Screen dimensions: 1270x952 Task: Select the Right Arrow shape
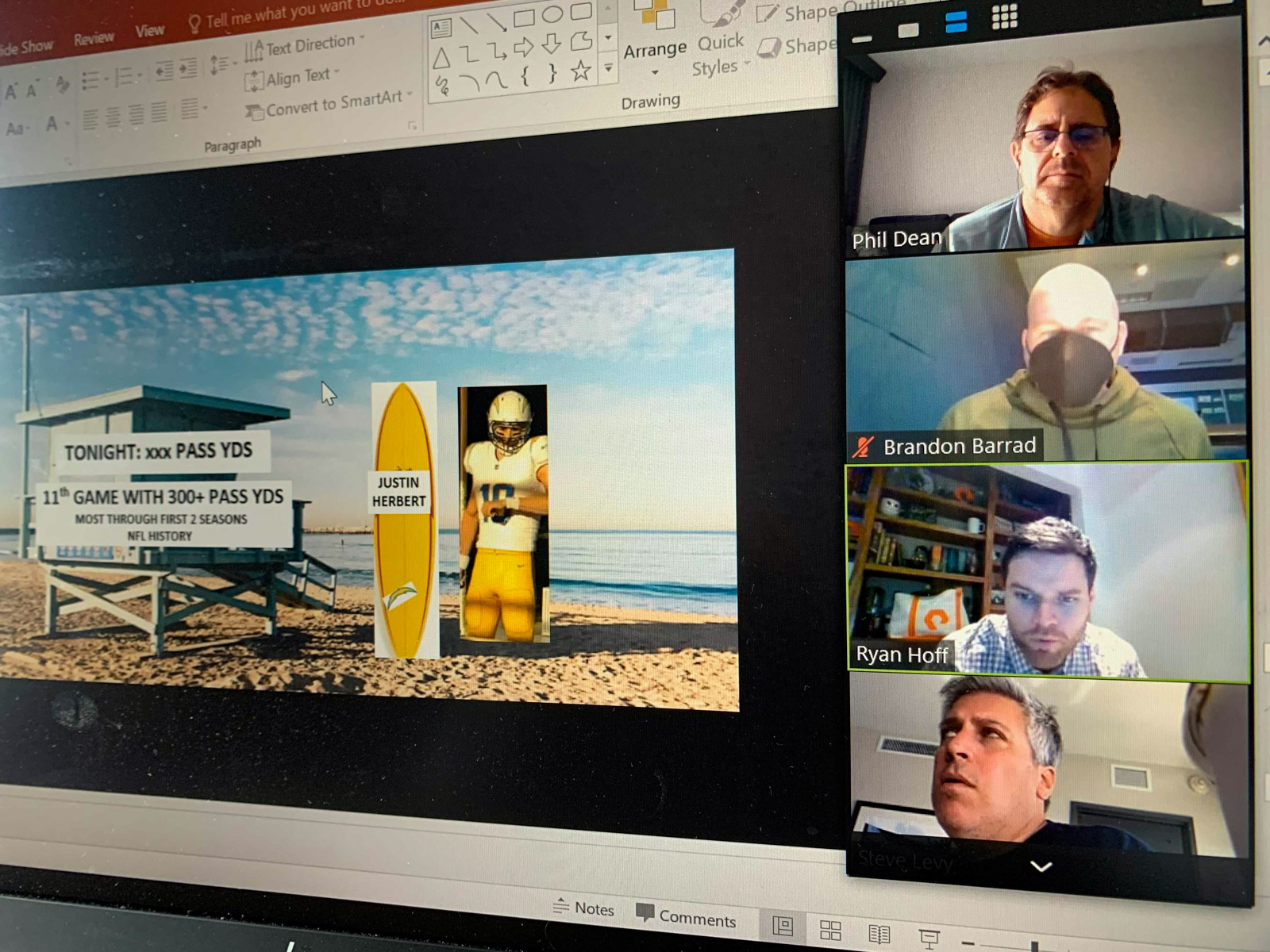524,48
